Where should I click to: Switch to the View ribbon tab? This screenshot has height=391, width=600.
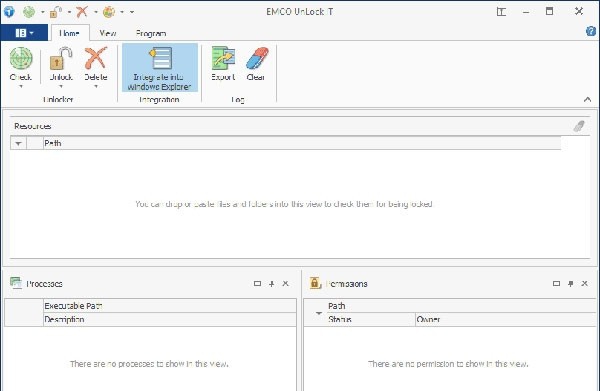(108, 33)
